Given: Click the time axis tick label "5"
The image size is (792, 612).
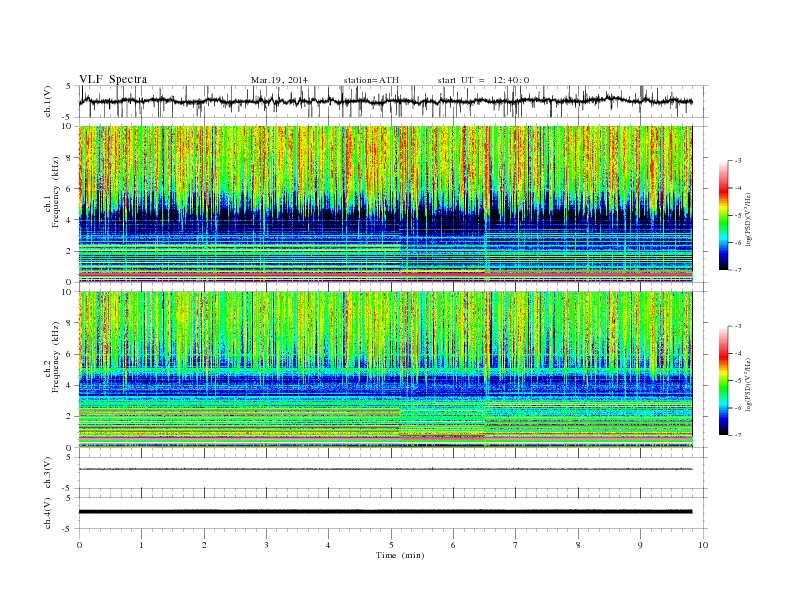Looking at the screenshot, I should tap(391, 545).
